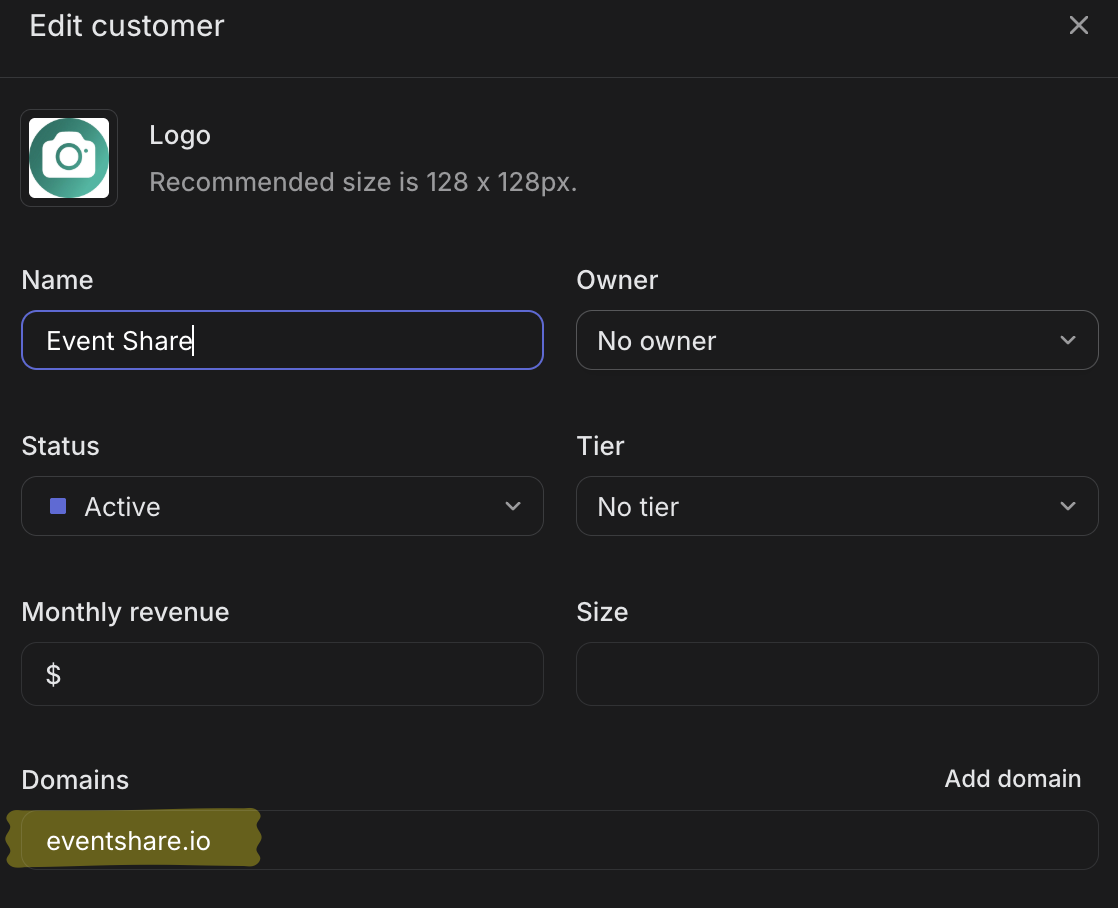Click the Logo label text
The image size is (1118, 908).
tap(180, 136)
